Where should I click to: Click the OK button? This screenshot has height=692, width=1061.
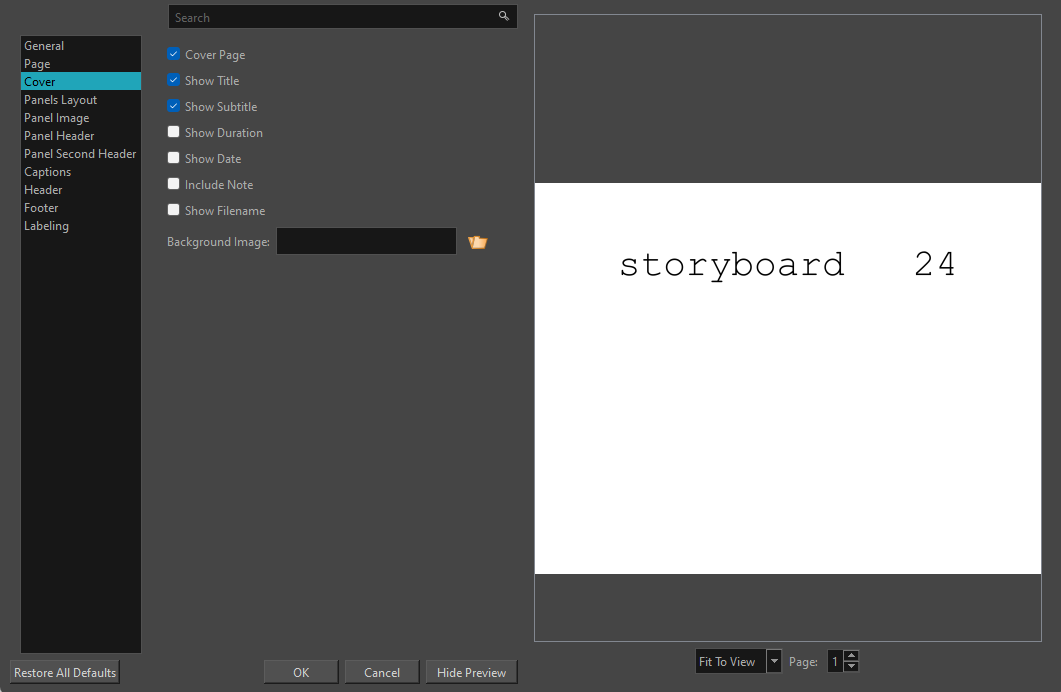301,672
